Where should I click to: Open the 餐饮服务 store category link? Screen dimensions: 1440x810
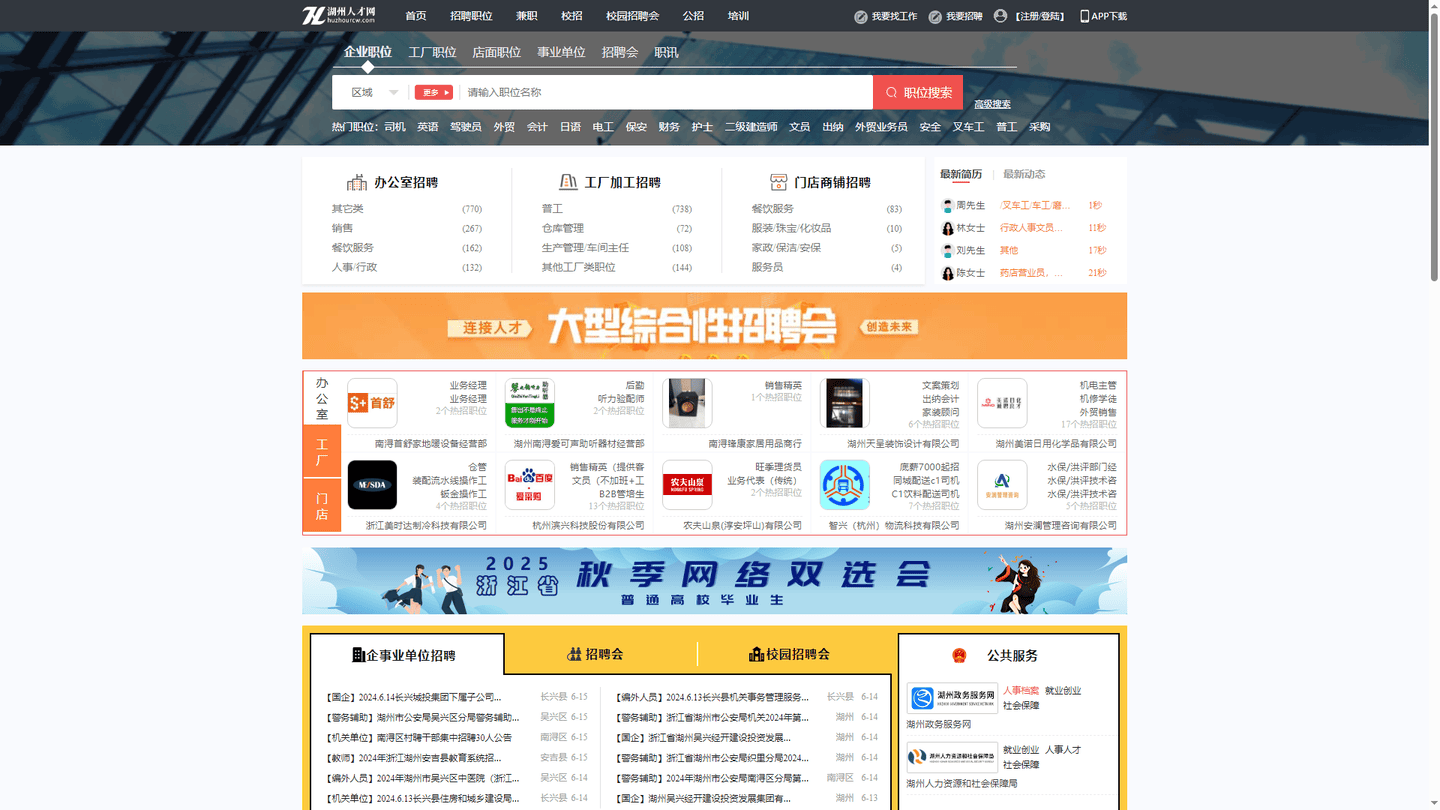(x=773, y=209)
